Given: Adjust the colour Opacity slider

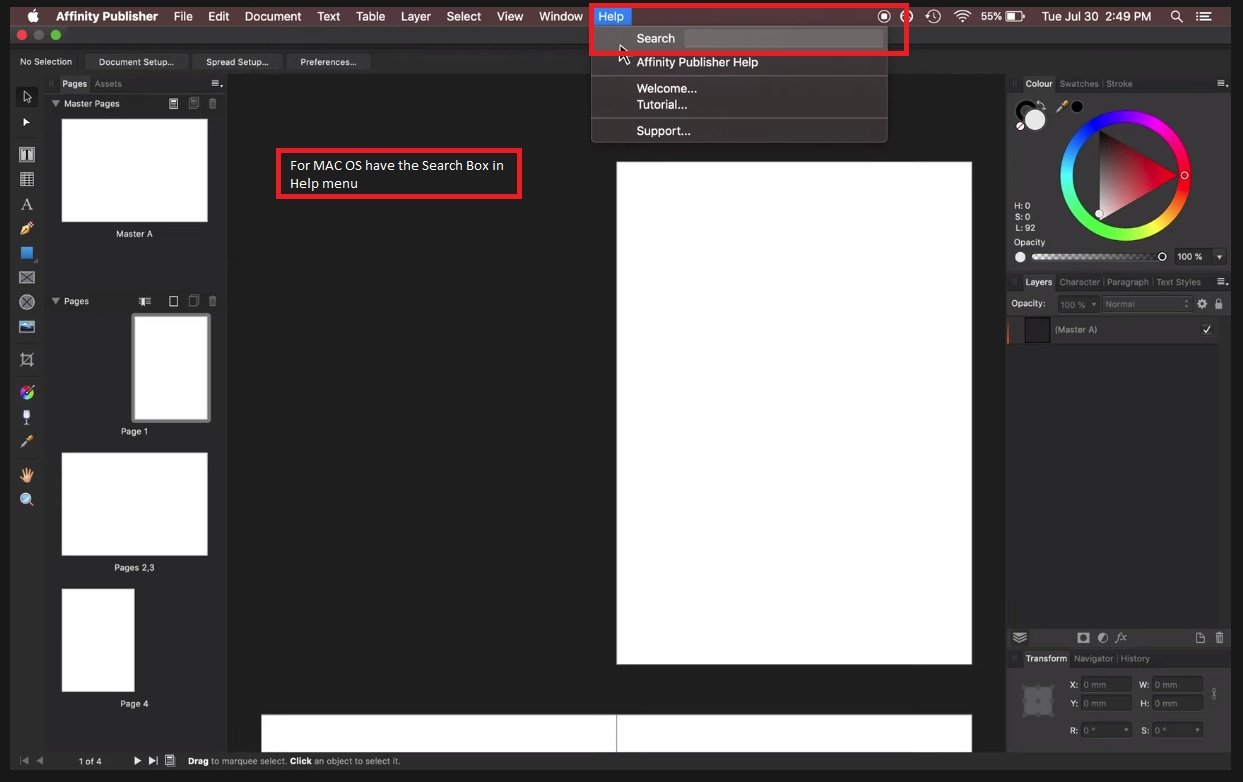Looking at the screenshot, I should [1098, 257].
